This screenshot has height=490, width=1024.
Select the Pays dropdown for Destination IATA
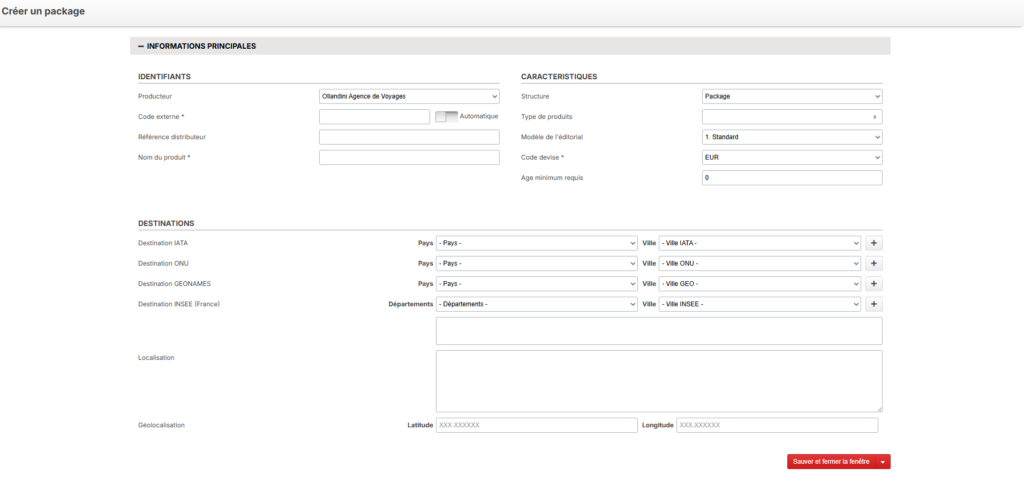pyautogui.click(x=536, y=243)
